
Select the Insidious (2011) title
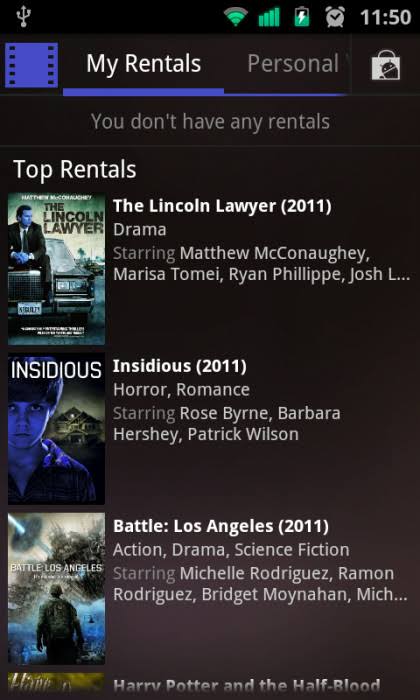[180, 366]
